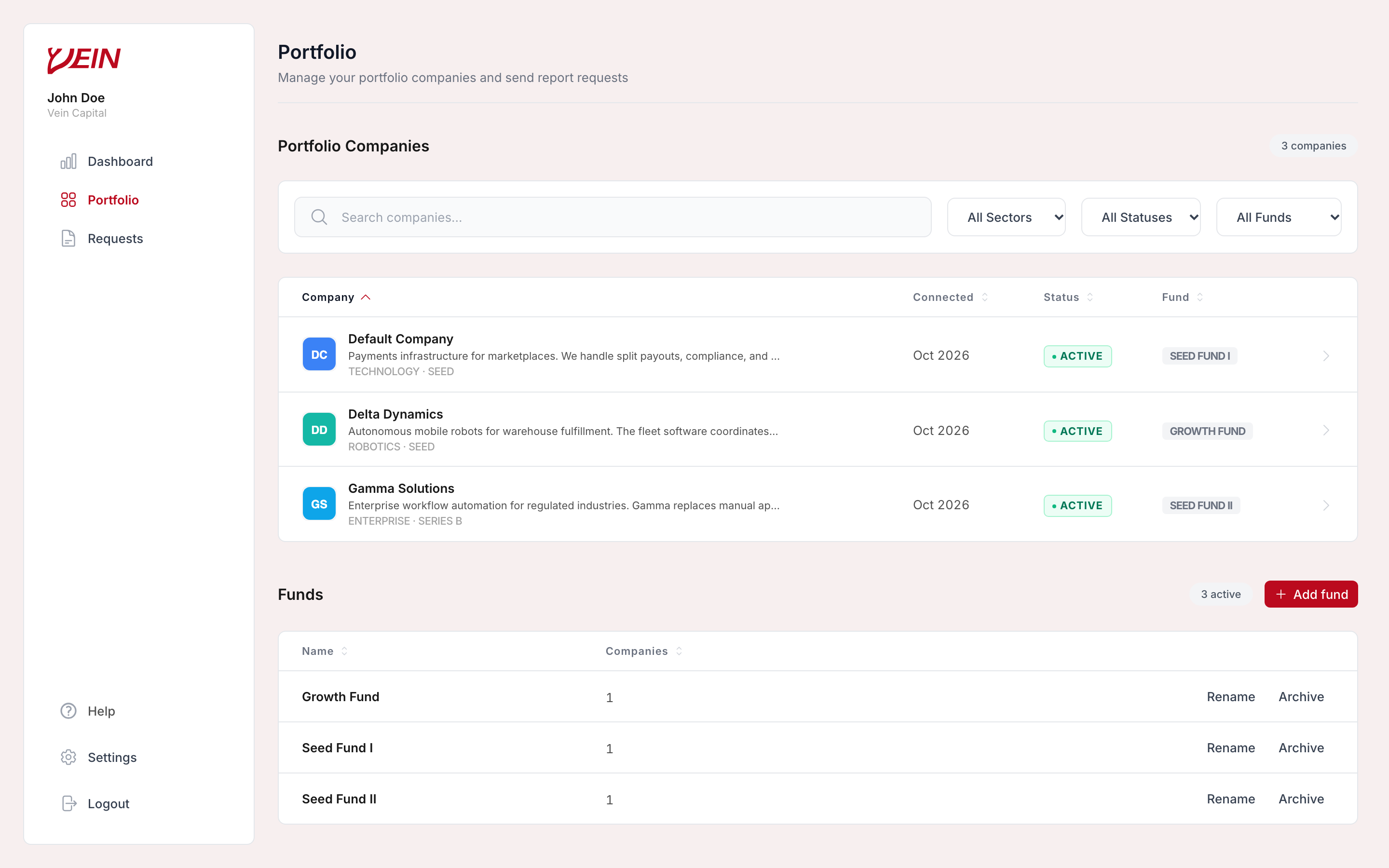
Task: Click the Add fund button
Action: point(1311,594)
